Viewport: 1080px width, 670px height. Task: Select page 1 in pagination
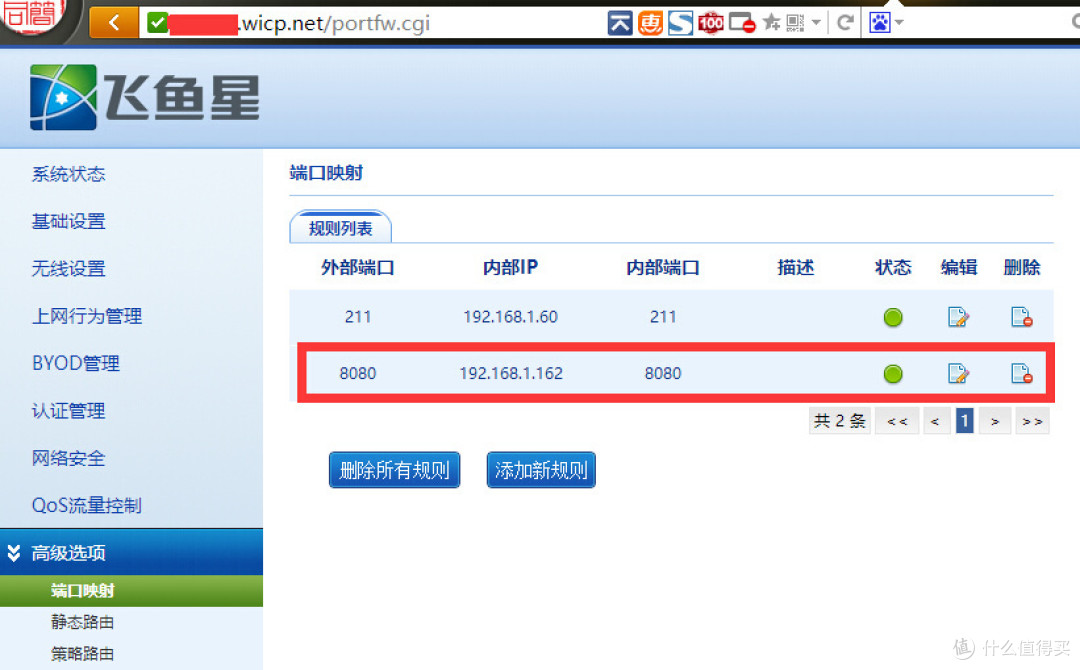point(964,421)
